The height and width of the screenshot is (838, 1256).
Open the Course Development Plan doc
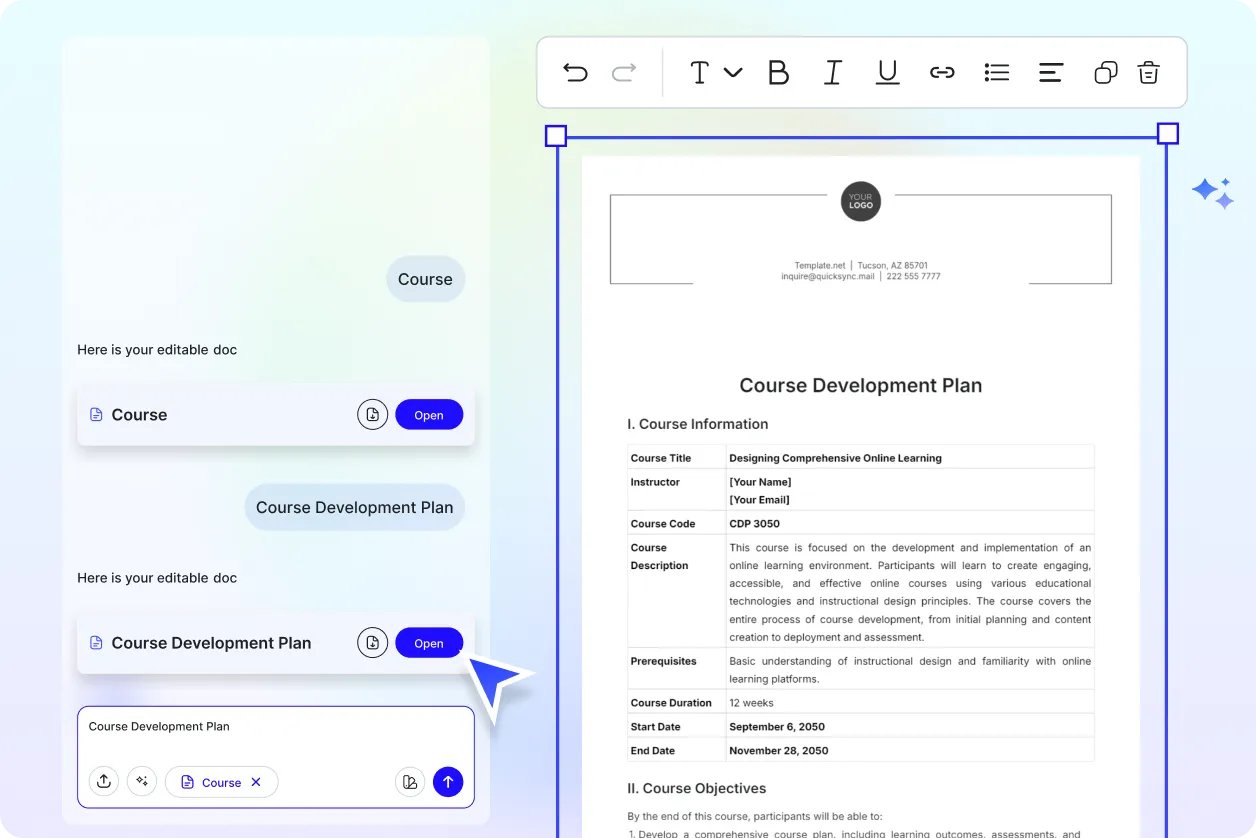coord(429,643)
